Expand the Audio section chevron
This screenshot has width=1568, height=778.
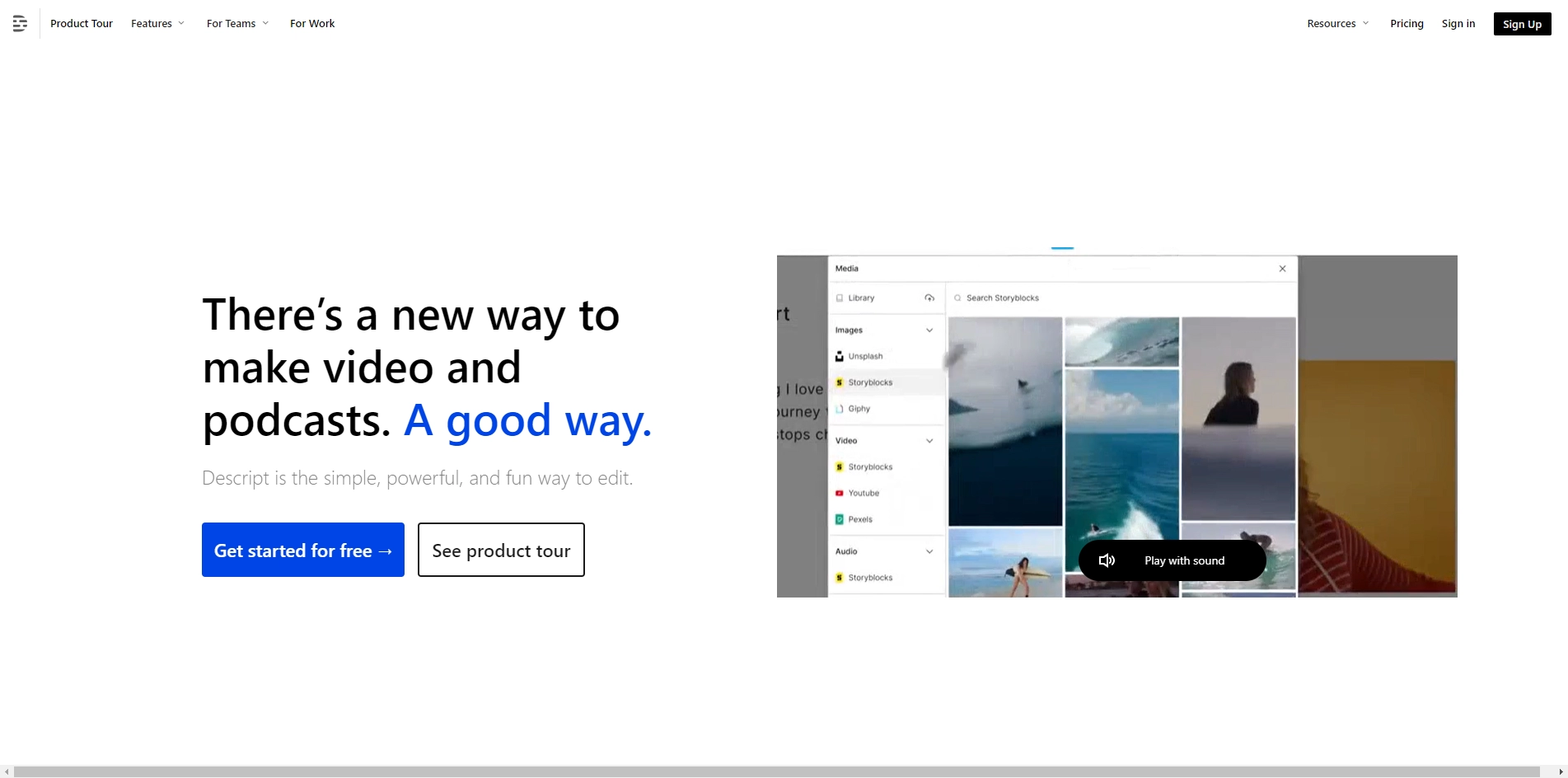[x=929, y=551]
